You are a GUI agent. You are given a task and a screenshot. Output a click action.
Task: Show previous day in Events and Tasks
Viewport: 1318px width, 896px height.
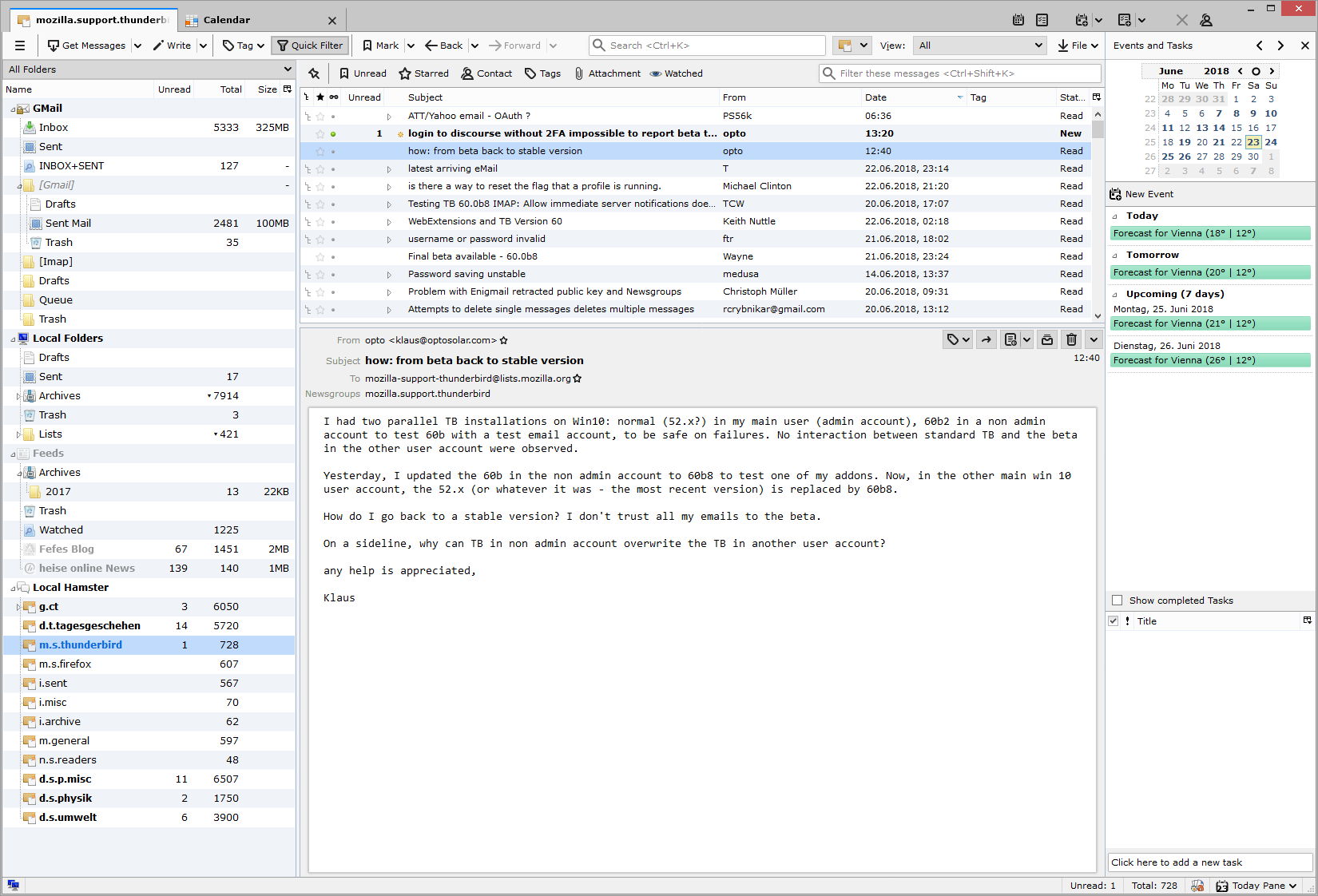(x=1260, y=46)
